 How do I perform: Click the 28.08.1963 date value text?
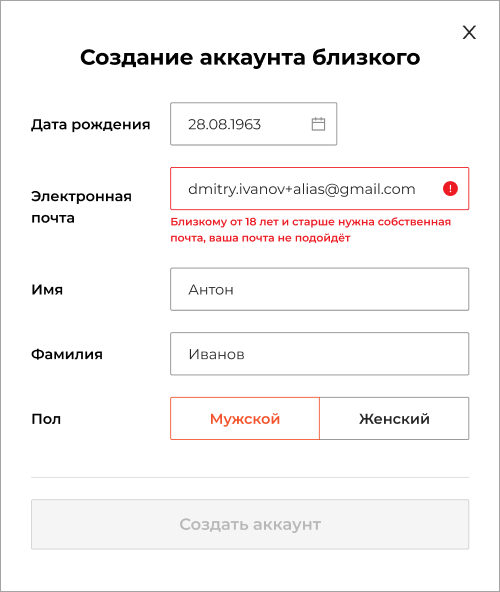tap(224, 124)
